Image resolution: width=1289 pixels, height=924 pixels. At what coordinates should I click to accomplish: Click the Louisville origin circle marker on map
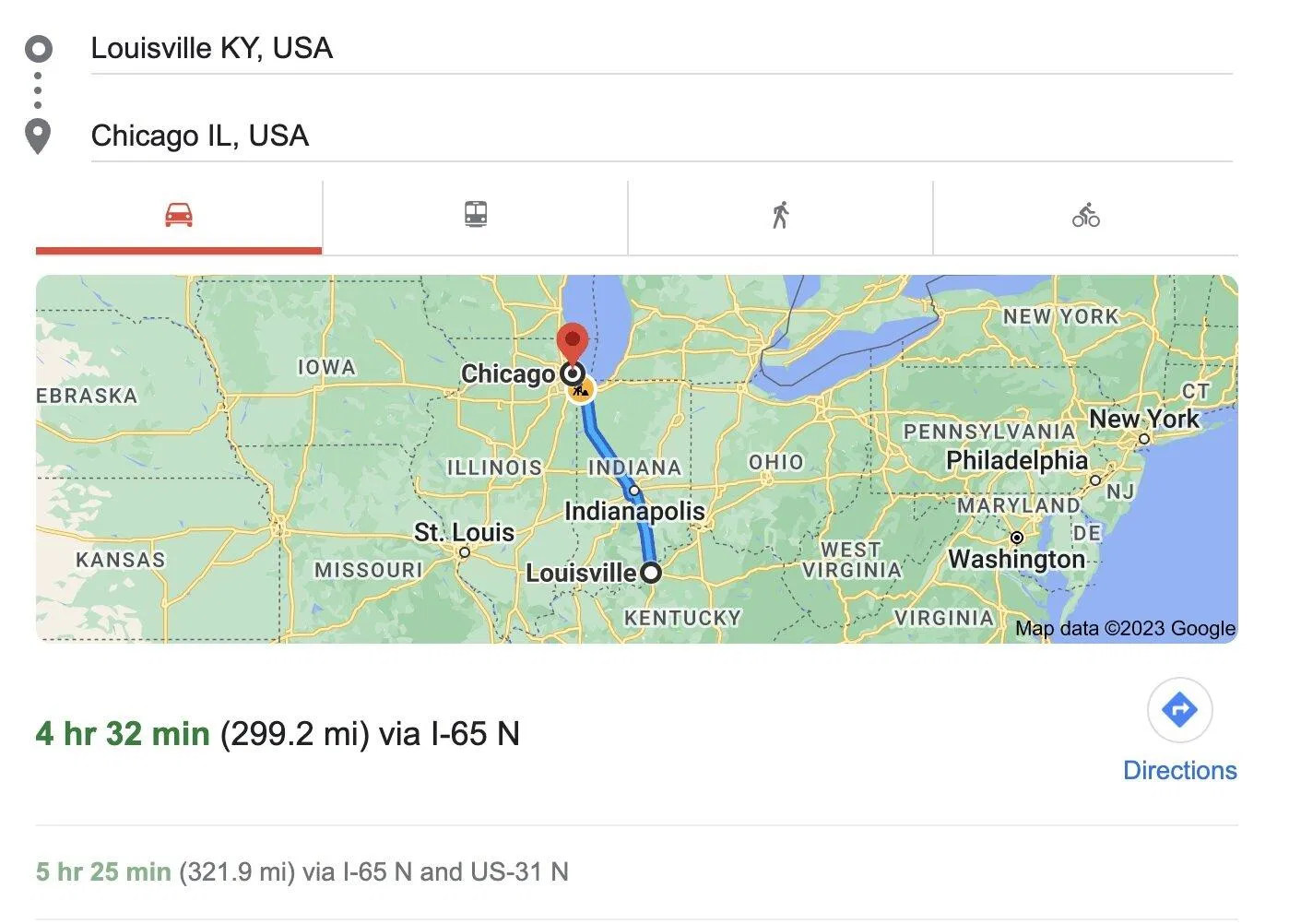[651, 572]
